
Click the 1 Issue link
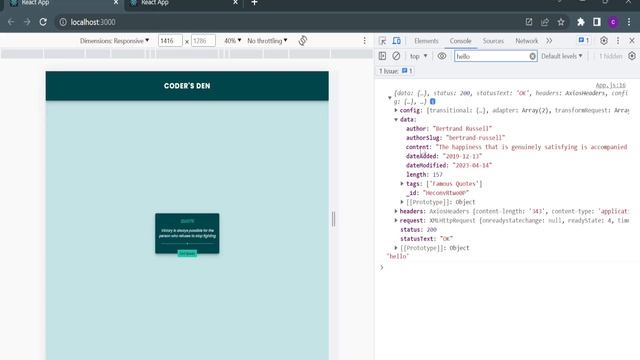(396, 71)
